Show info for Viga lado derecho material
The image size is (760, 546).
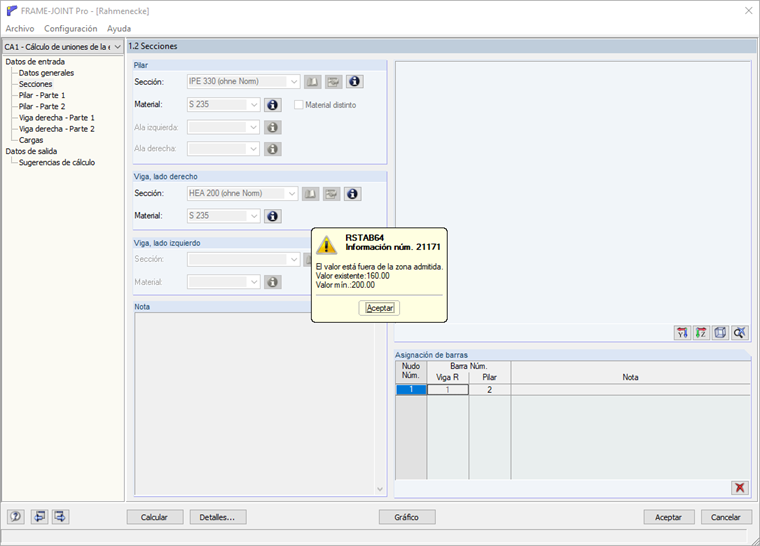pos(272,216)
